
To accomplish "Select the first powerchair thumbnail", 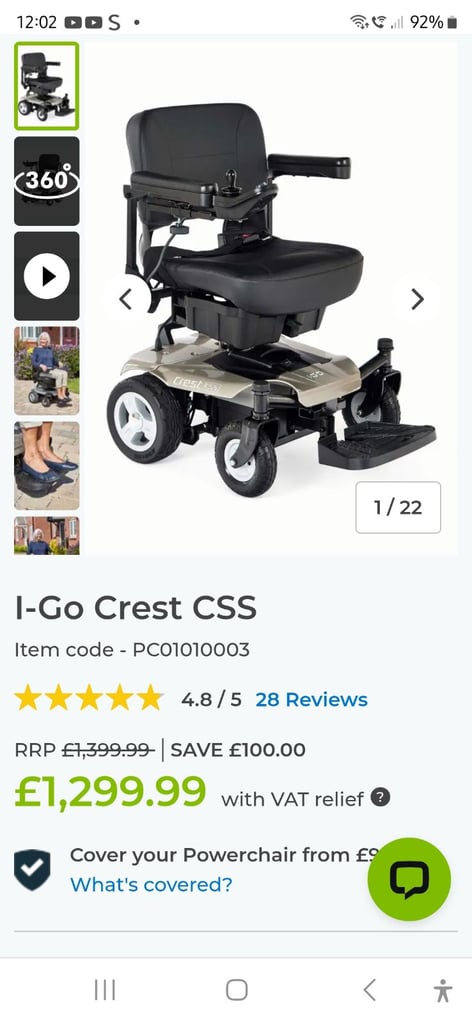I will coord(47,86).
